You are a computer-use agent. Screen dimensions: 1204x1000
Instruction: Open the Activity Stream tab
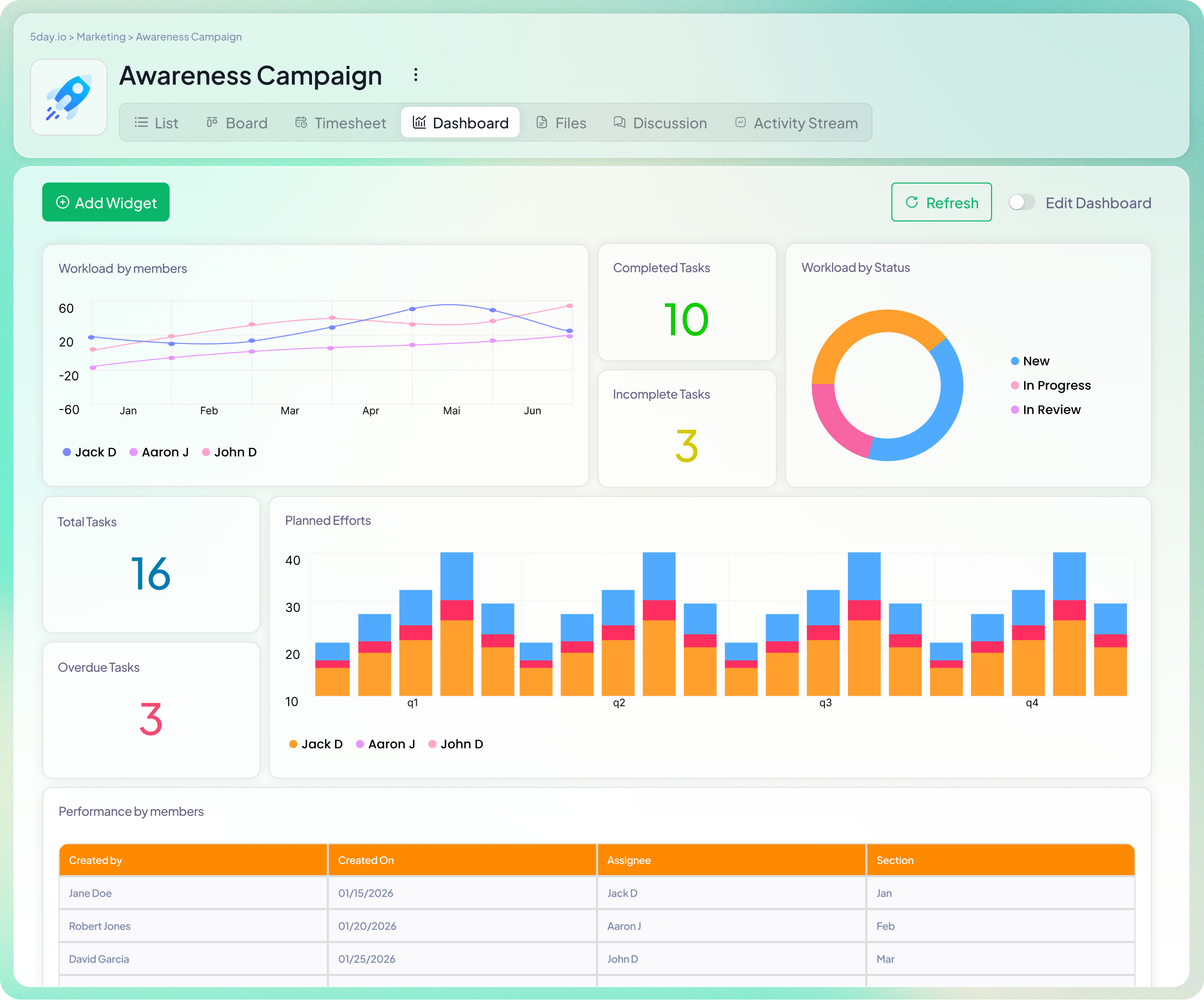[796, 122]
